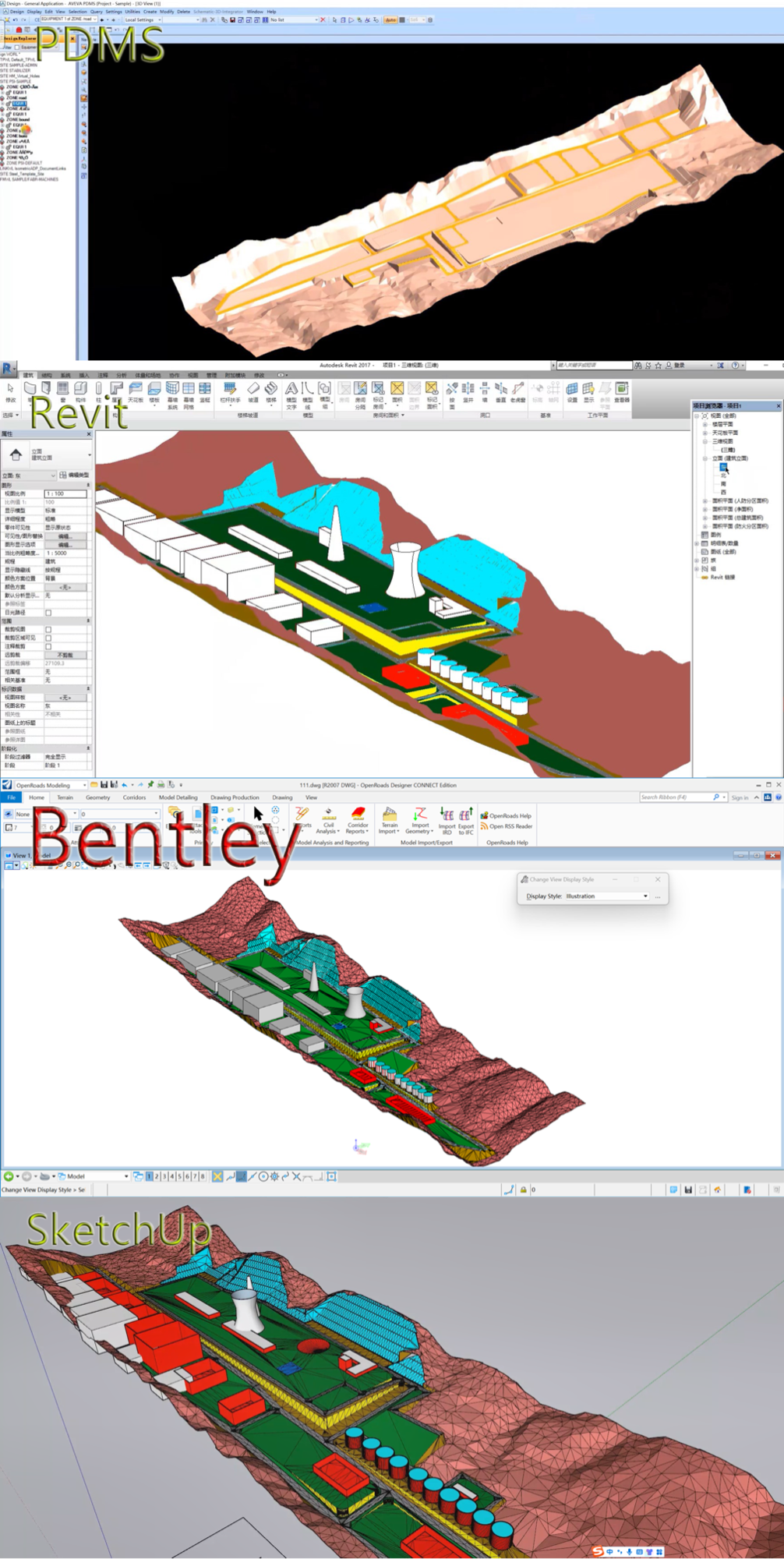784x1559 pixels.
Task: Open OpenRoads Help link
Action: point(507,815)
